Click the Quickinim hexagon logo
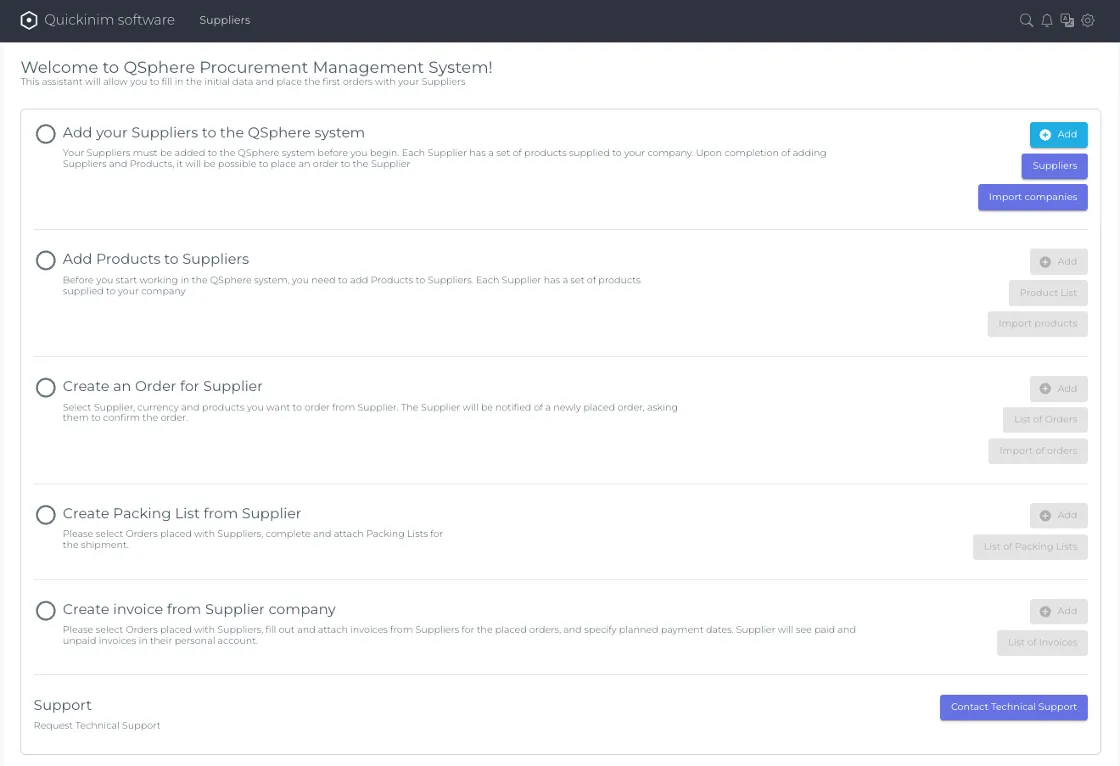This screenshot has width=1120, height=766. pos(27,20)
